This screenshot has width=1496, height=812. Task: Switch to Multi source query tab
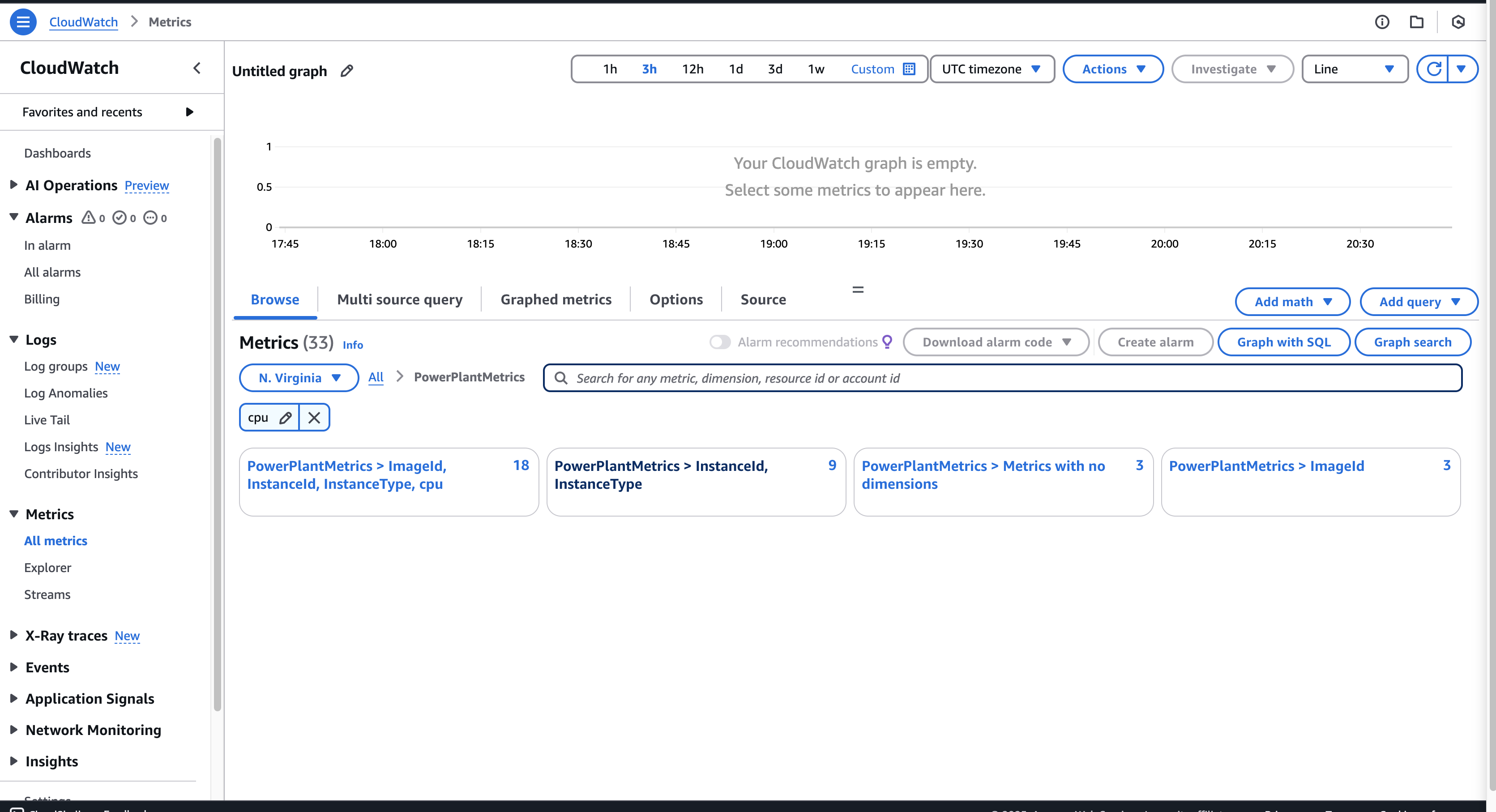pos(400,300)
